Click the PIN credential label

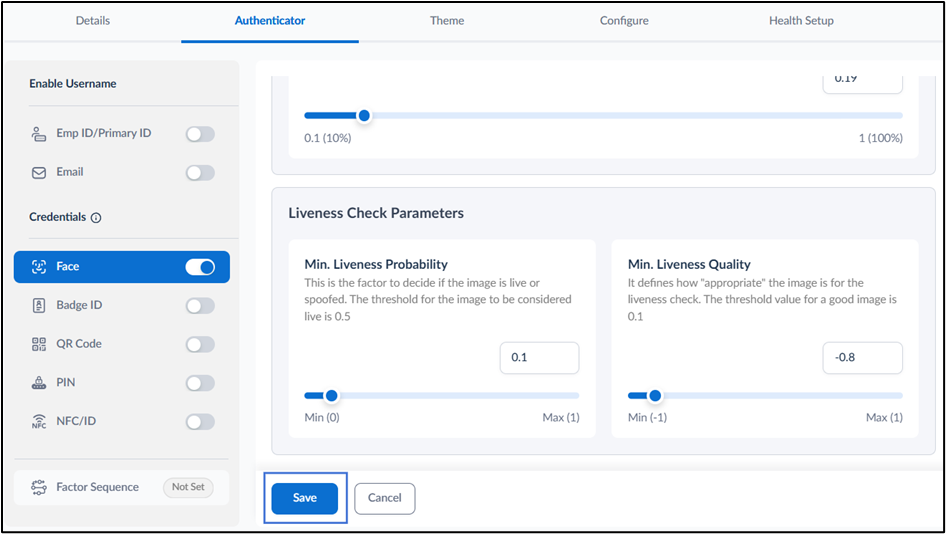pyautogui.click(x=66, y=383)
